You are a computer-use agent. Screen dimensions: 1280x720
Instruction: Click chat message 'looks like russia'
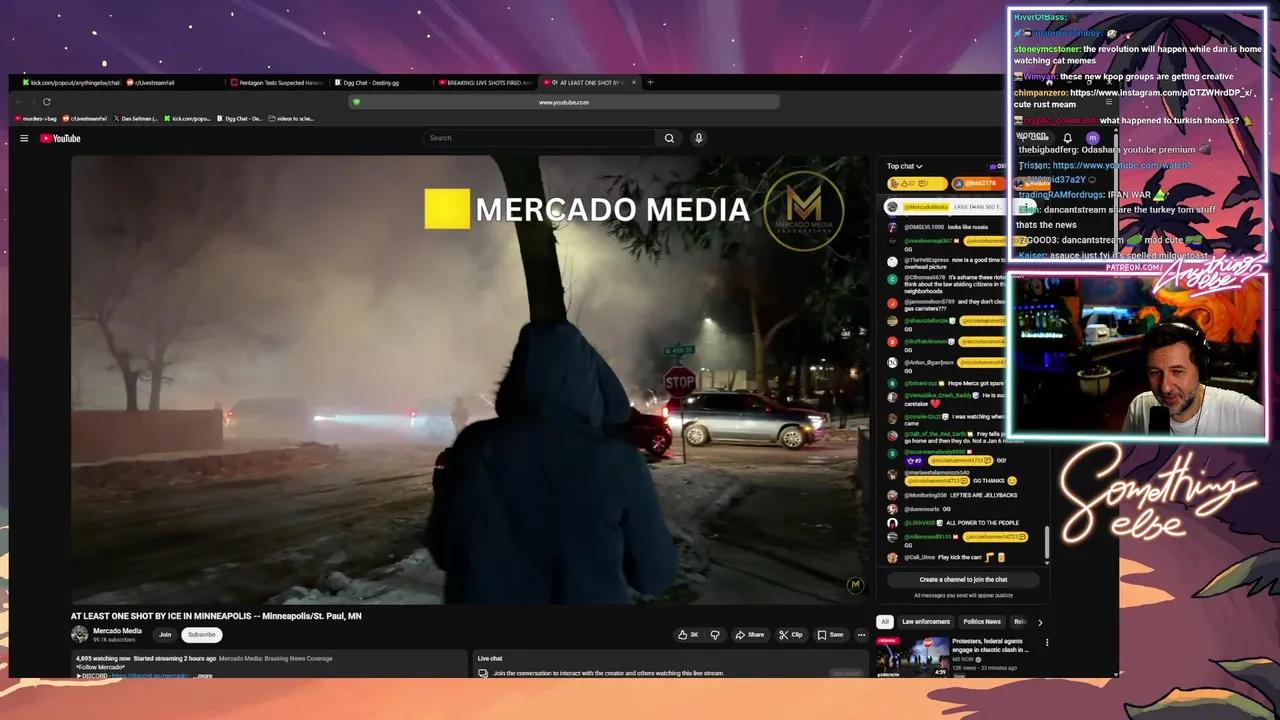[x=967, y=227]
